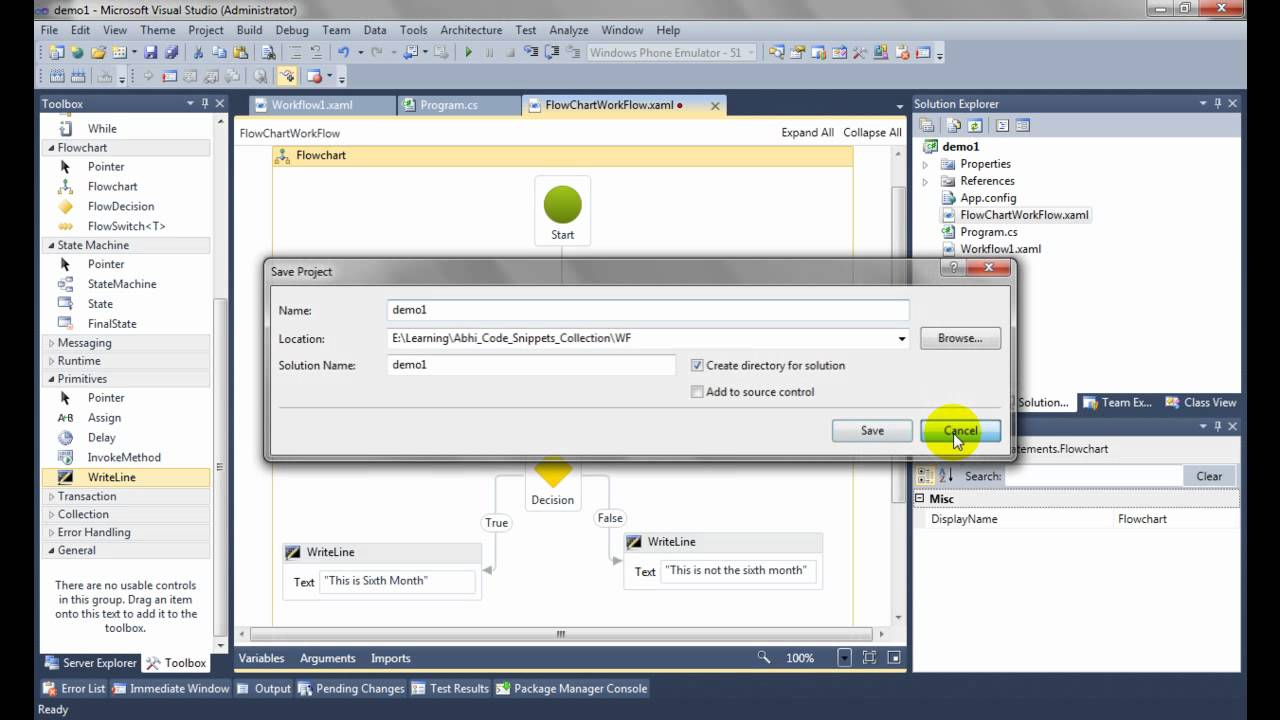Click the Paste clipboard toolbar icon
The height and width of the screenshot is (720, 1280).
pos(240,52)
